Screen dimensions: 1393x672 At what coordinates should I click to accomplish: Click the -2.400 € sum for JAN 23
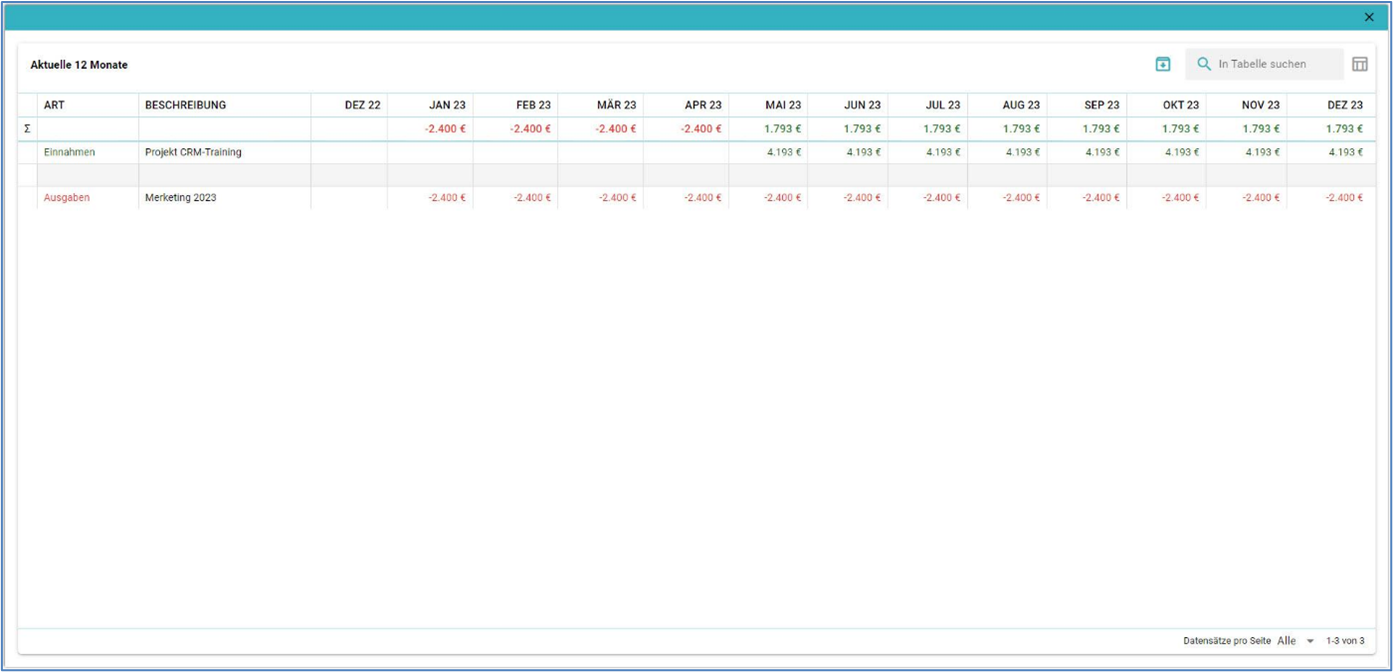click(x=445, y=129)
